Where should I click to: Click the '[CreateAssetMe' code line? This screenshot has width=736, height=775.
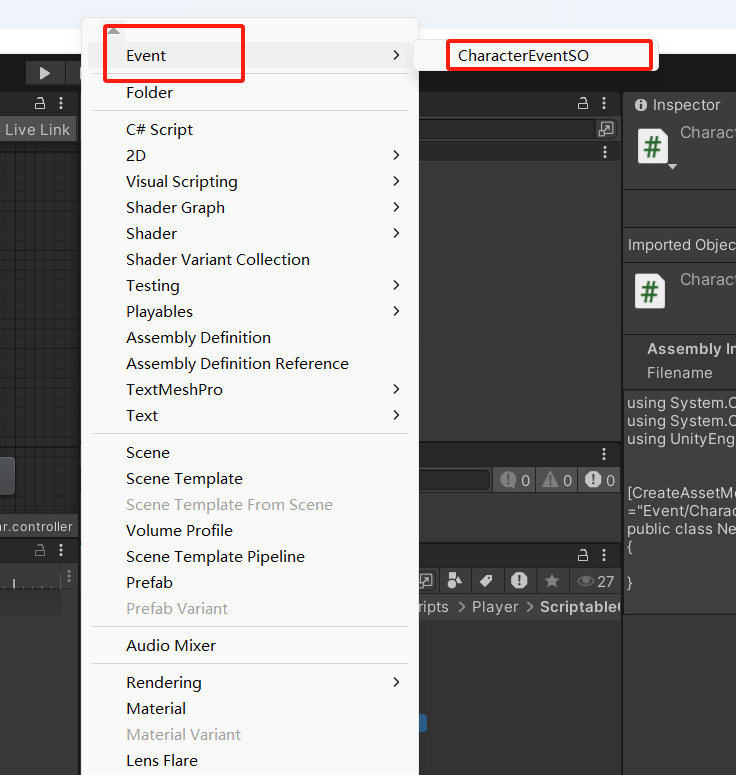point(681,493)
